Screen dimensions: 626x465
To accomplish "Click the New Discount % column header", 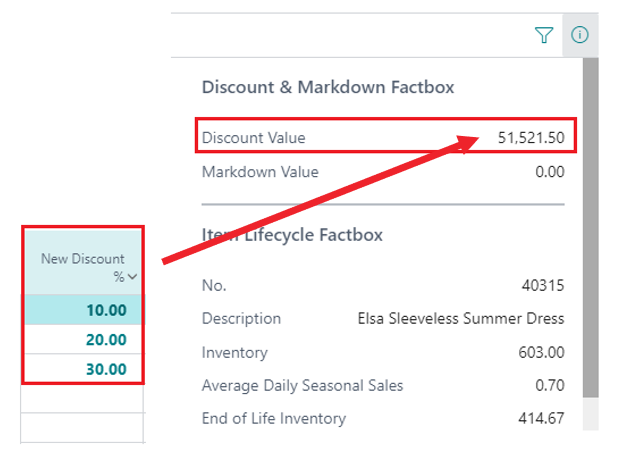I will tap(83, 267).
